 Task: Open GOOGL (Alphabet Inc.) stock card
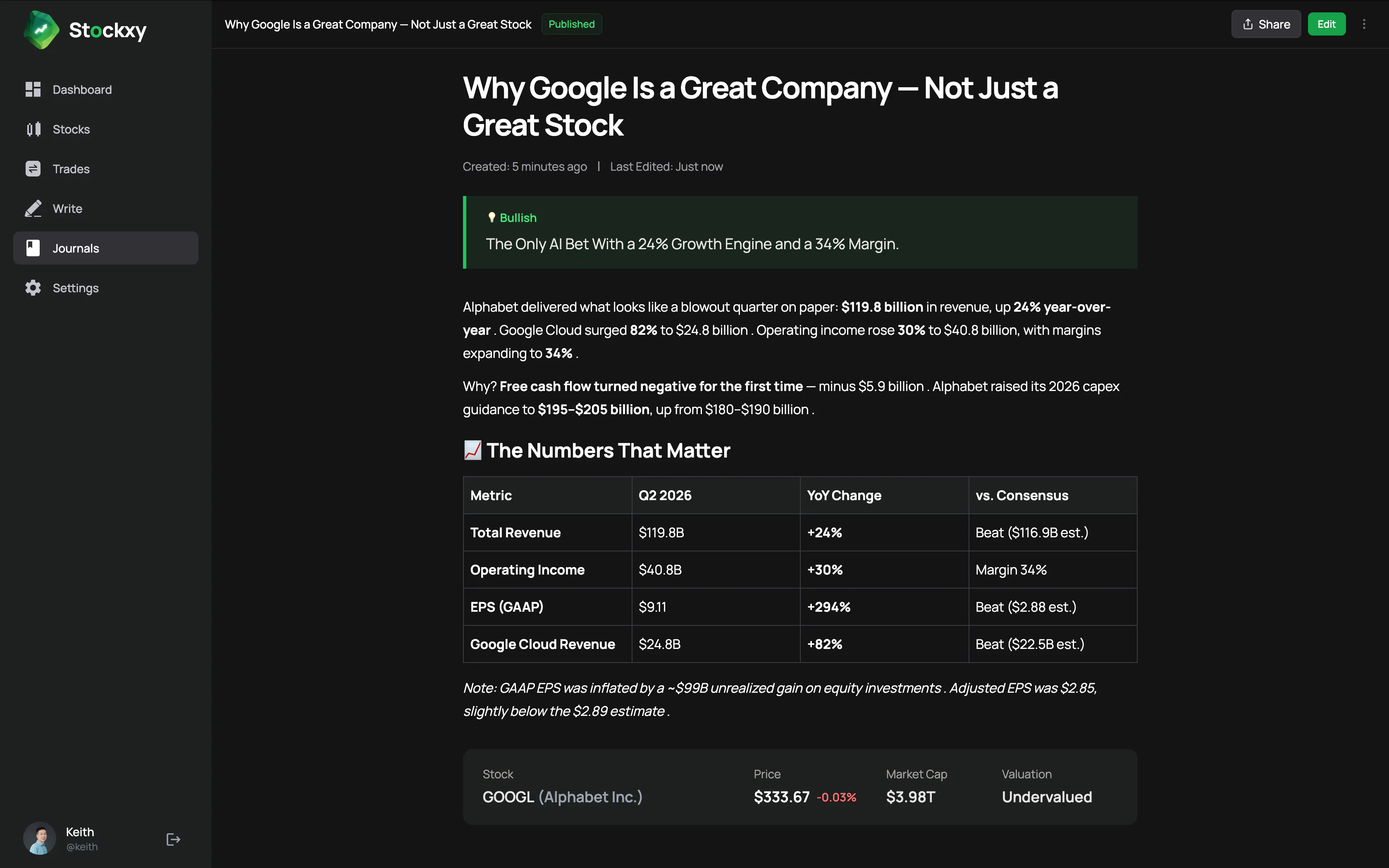[x=800, y=787]
